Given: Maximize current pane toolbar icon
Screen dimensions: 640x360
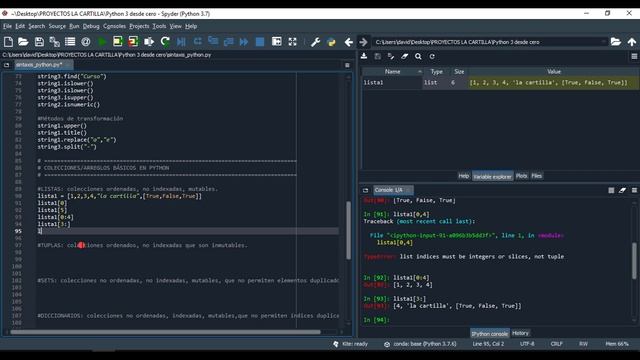Looking at the screenshot, I should click(x=277, y=42).
